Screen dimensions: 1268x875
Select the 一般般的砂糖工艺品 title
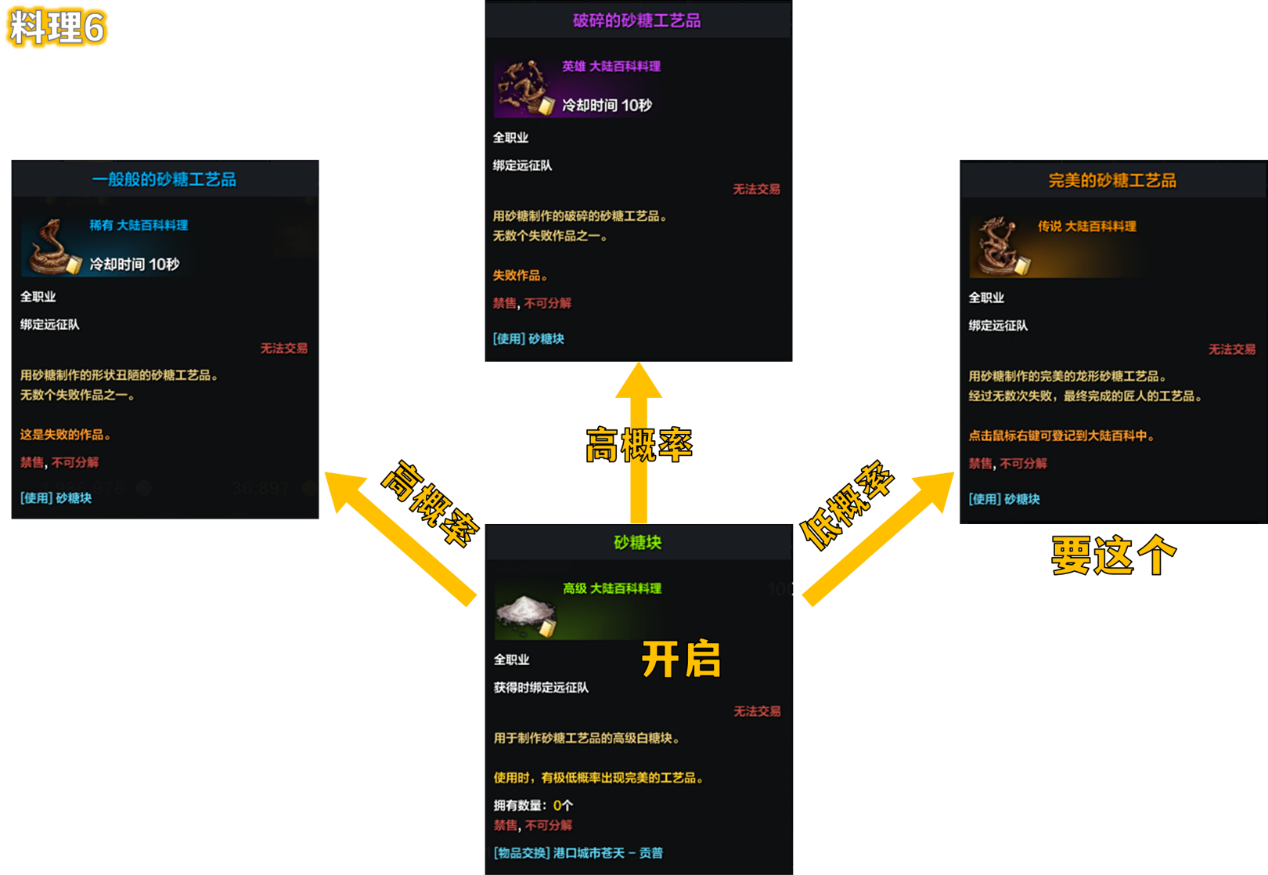tap(164, 180)
